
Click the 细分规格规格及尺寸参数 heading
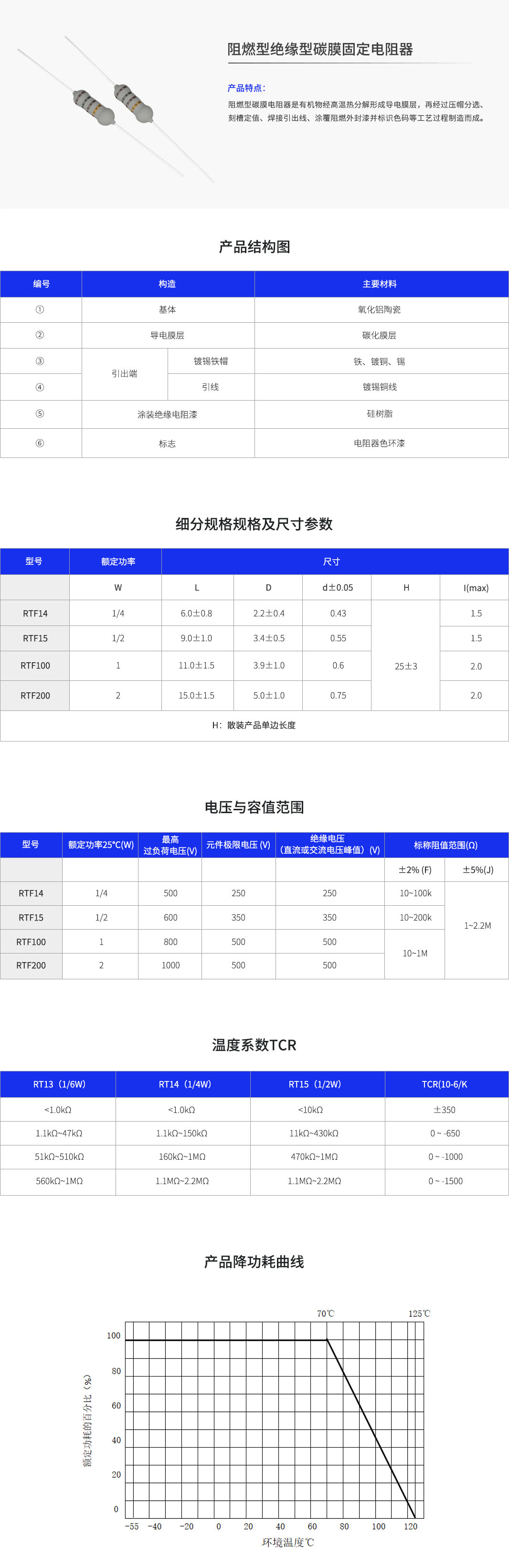[254, 524]
